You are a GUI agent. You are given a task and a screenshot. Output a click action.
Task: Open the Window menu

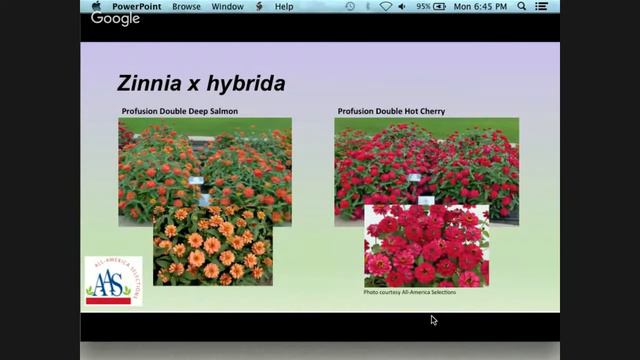tap(227, 7)
